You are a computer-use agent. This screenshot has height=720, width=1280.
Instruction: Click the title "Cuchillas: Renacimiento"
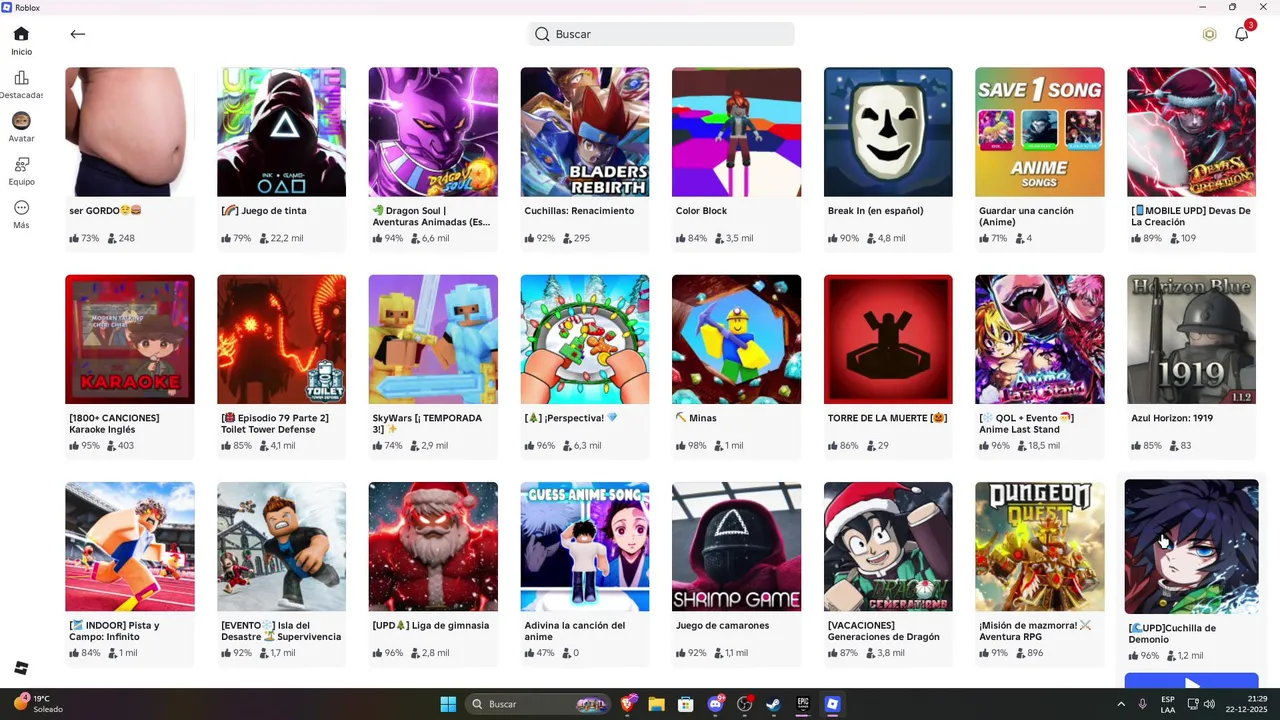coord(579,211)
